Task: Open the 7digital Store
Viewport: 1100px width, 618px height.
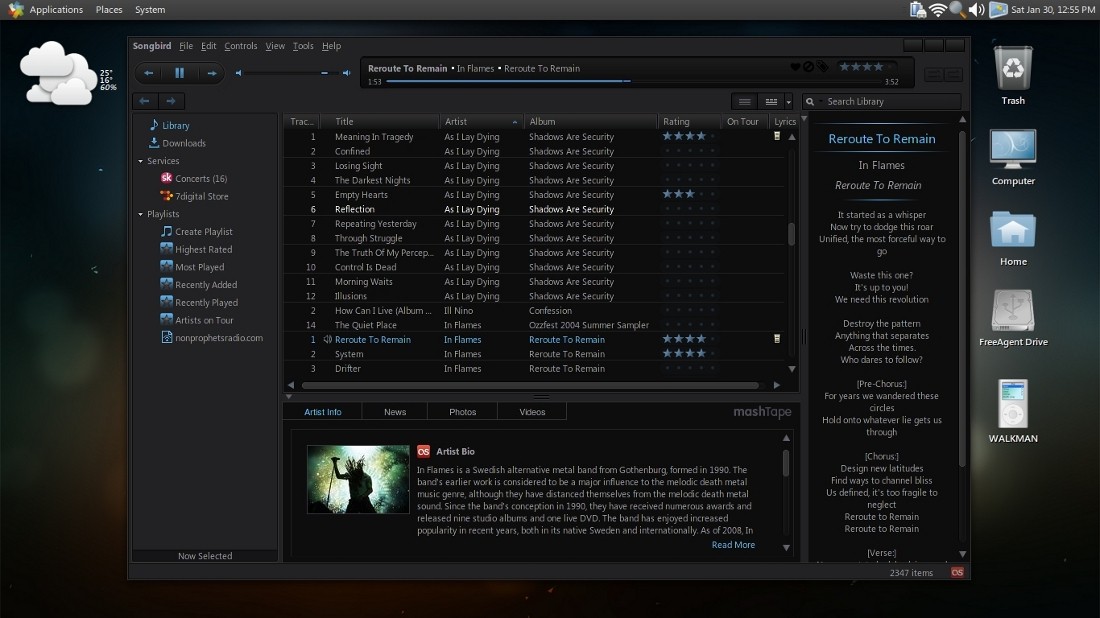Action: [x=201, y=196]
